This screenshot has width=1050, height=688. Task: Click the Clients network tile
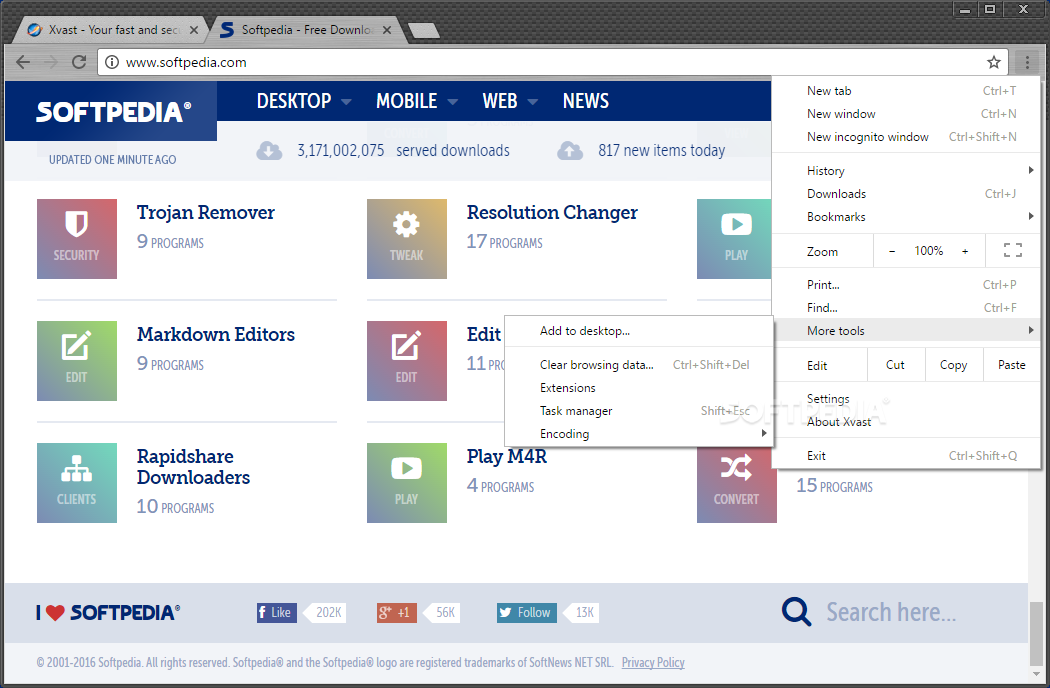(x=77, y=483)
